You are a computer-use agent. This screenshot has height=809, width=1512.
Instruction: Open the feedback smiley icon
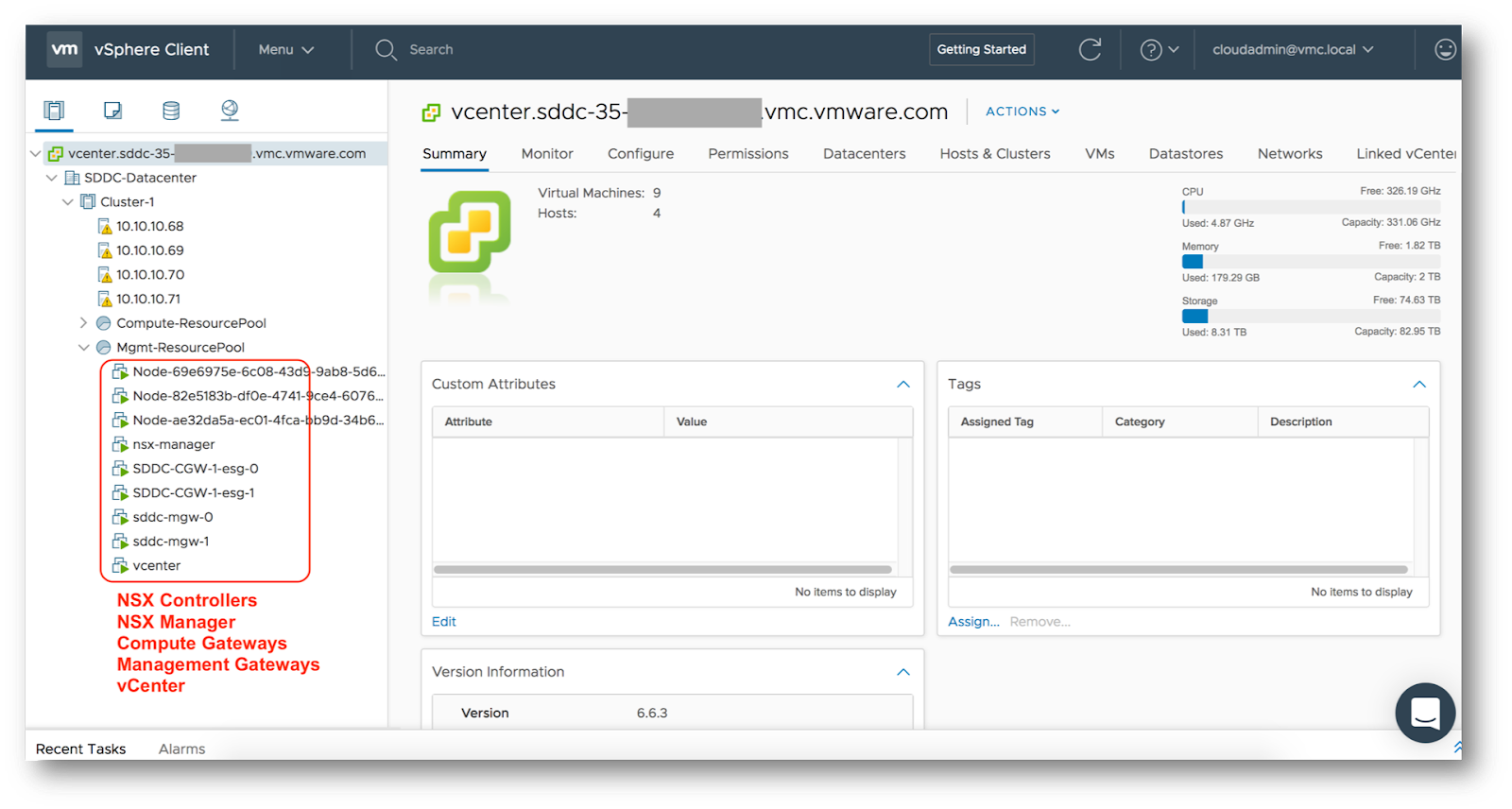click(1445, 49)
